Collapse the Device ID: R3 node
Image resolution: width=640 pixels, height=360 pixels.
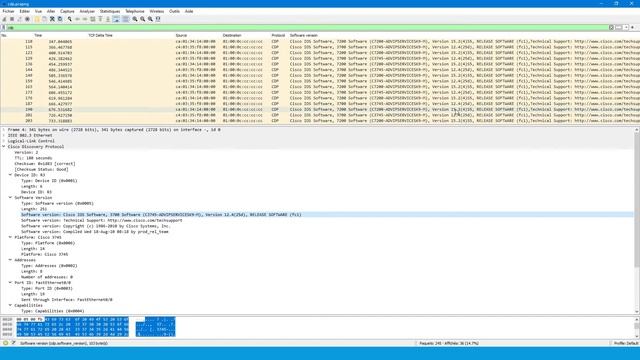click(x=10, y=175)
